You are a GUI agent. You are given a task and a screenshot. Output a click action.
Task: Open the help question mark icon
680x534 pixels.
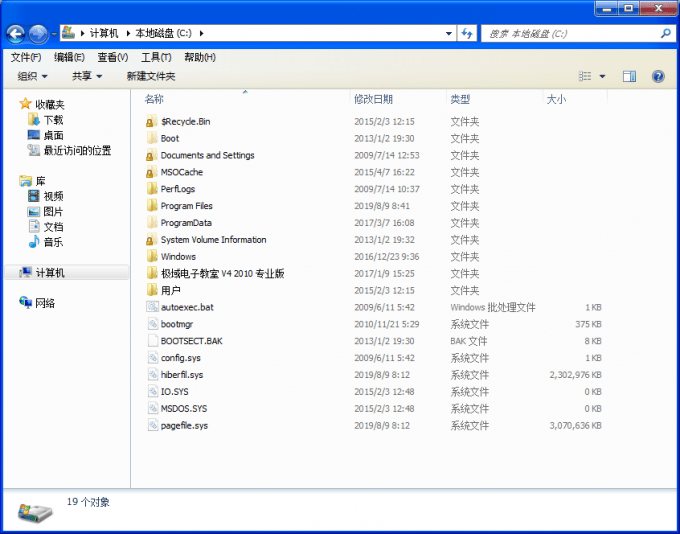658,76
